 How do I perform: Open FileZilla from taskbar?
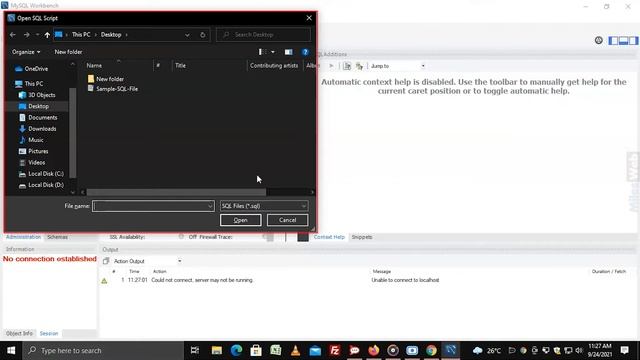coord(335,351)
